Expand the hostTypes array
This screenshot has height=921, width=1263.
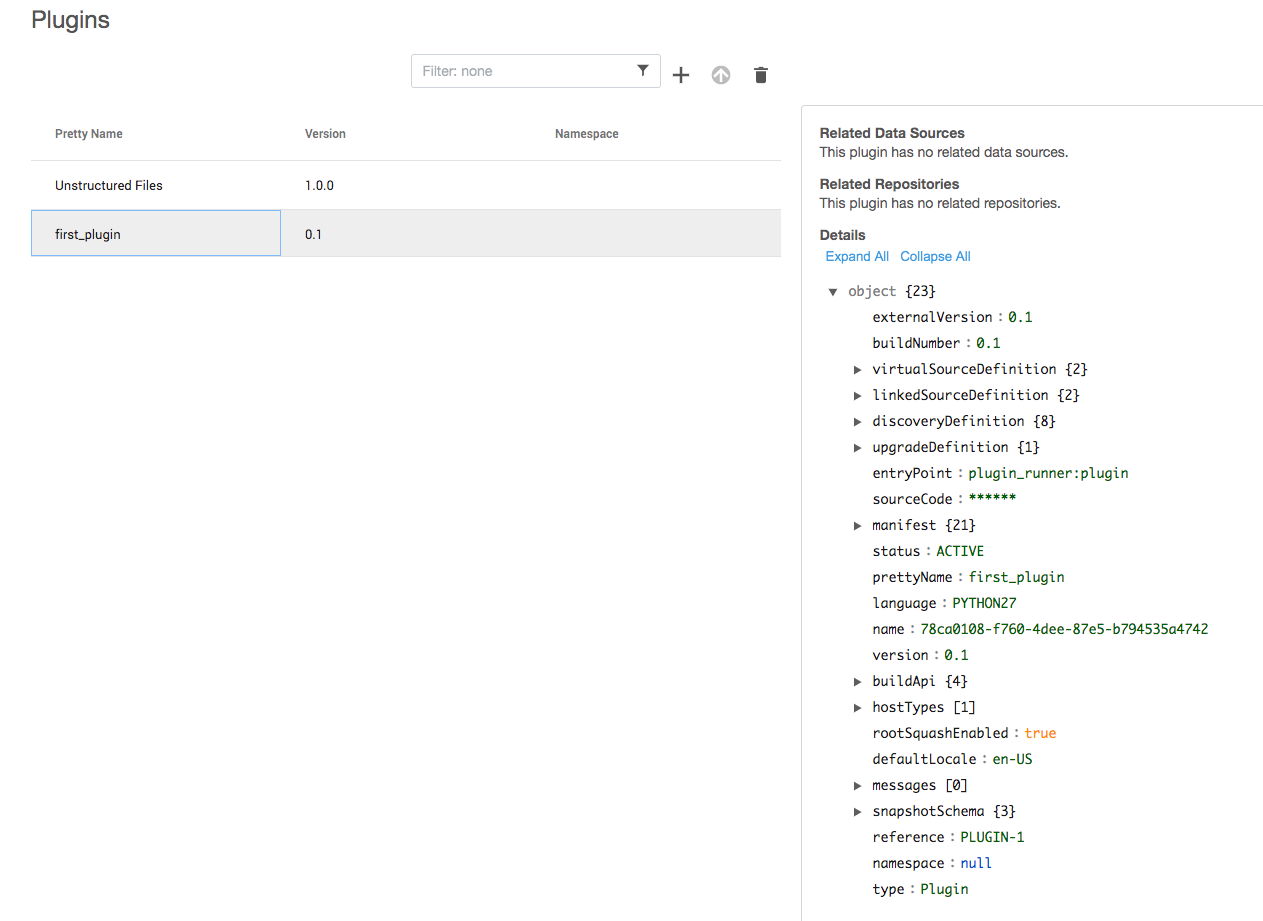click(x=858, y=708)
